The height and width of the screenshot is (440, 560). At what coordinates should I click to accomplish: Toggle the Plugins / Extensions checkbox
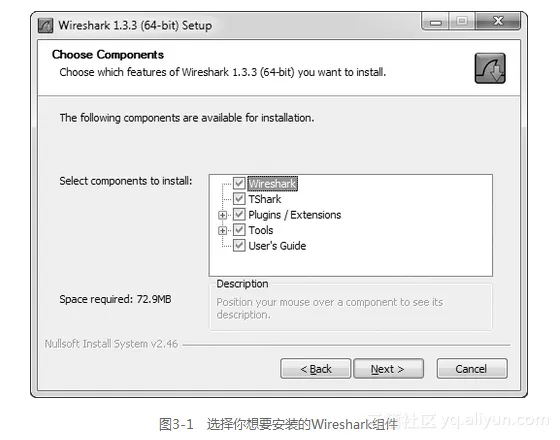point(239,214)
